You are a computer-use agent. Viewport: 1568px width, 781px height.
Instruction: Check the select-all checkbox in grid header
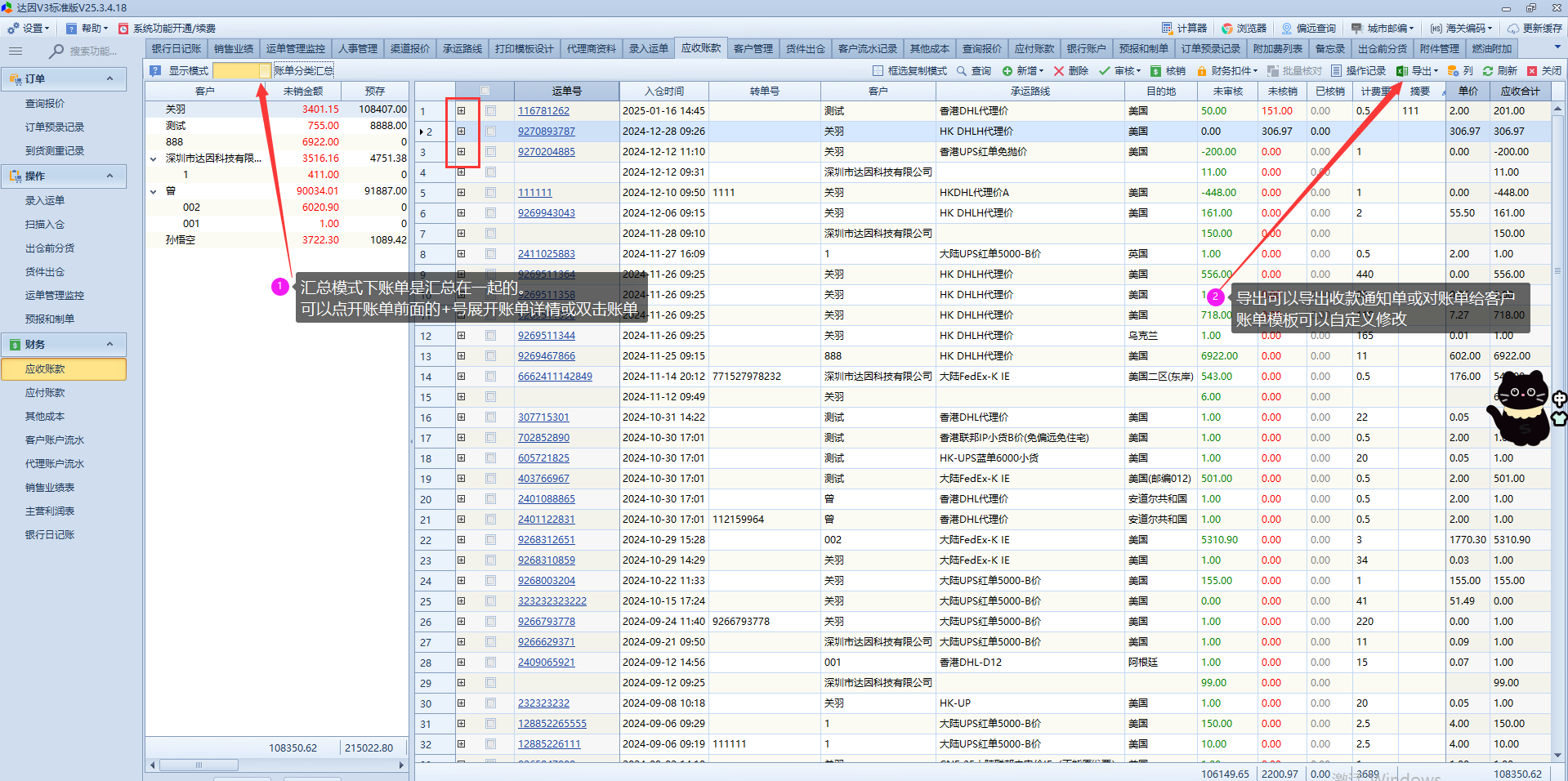pyautogui.click(x=485, y=91)
